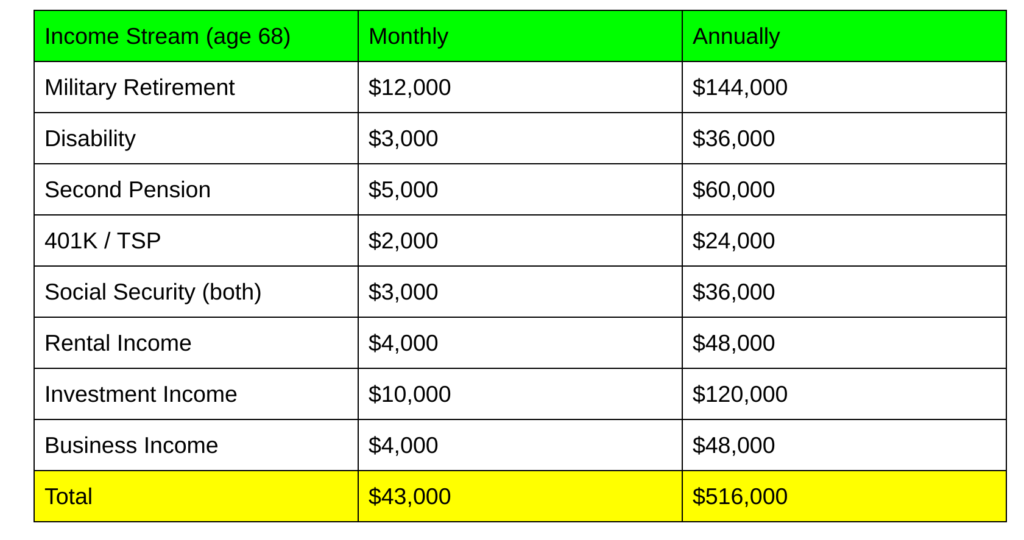1024x540 pixels.
Task: Click the Income Stream (age 68) header cell
Action: pos(167,37)
